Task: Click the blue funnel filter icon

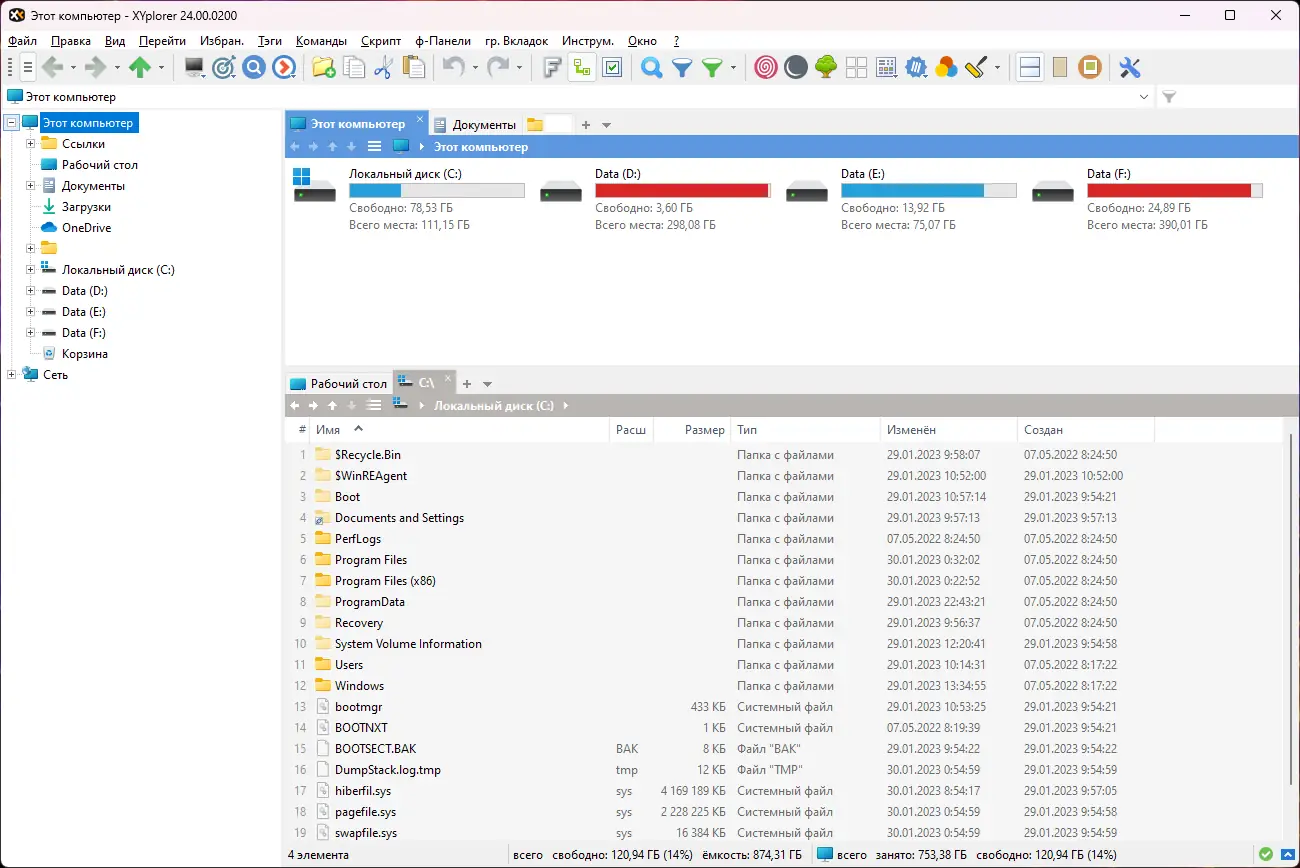Action: (x=682, y=68)
